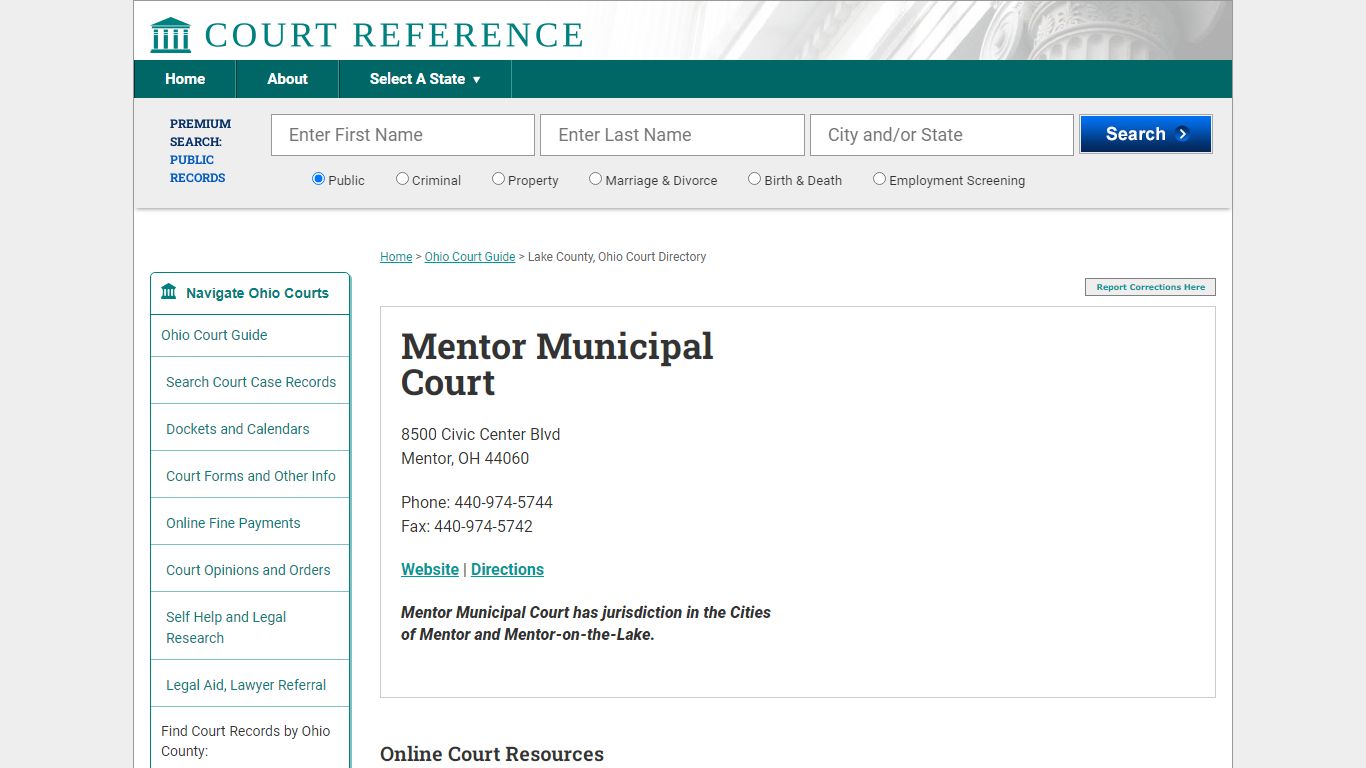
Task: Open the Home breadcrumb link
Action: [396, 257]
